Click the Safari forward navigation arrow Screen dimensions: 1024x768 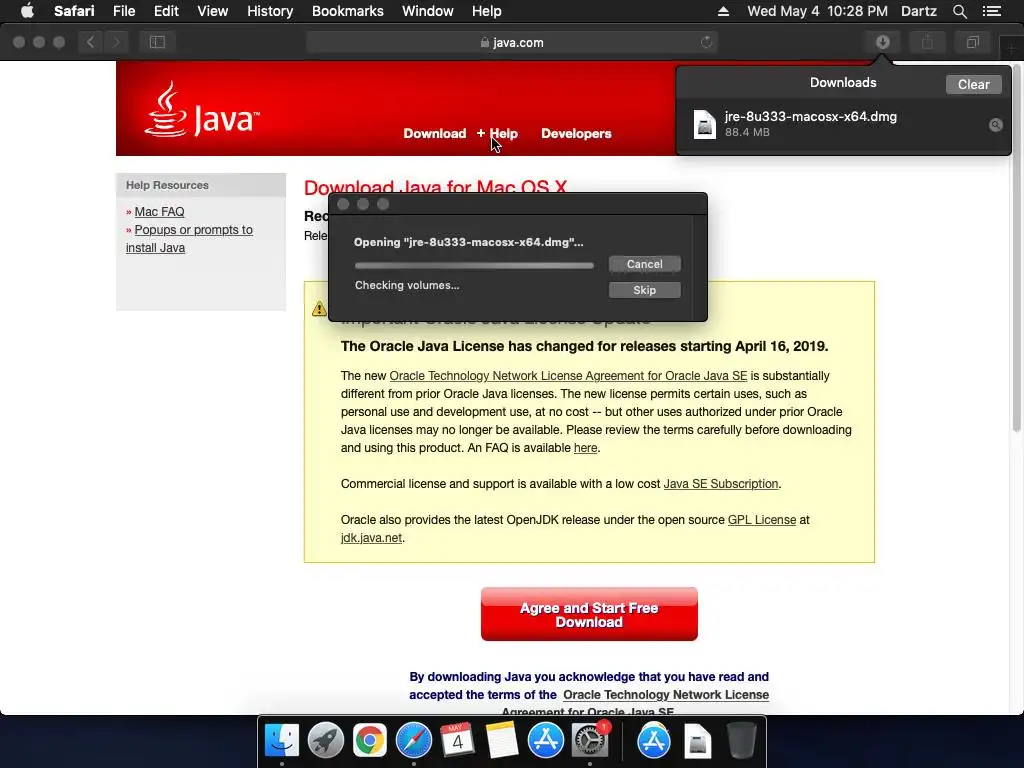[x=116, y=42]
